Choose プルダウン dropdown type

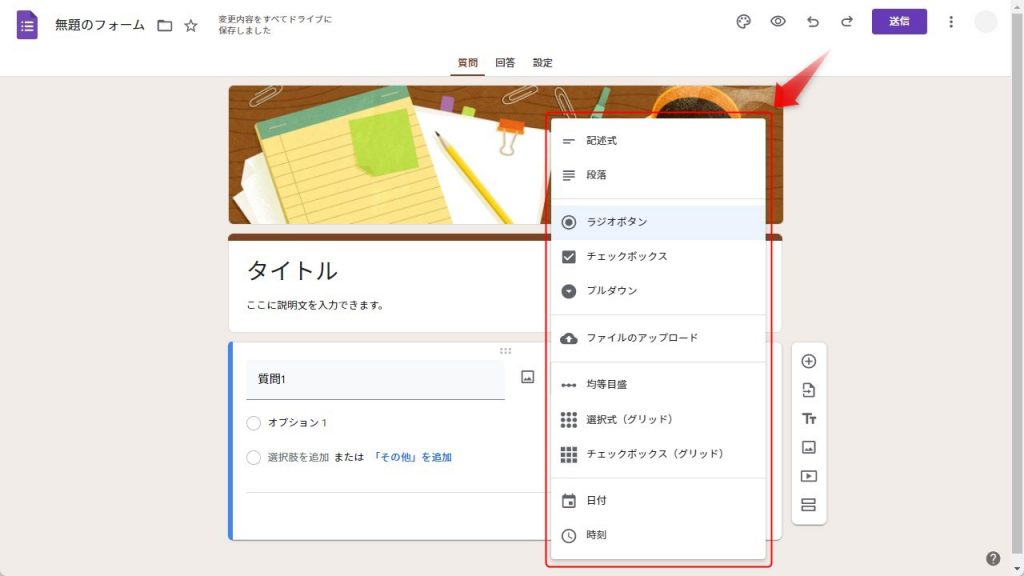(658, 291)
